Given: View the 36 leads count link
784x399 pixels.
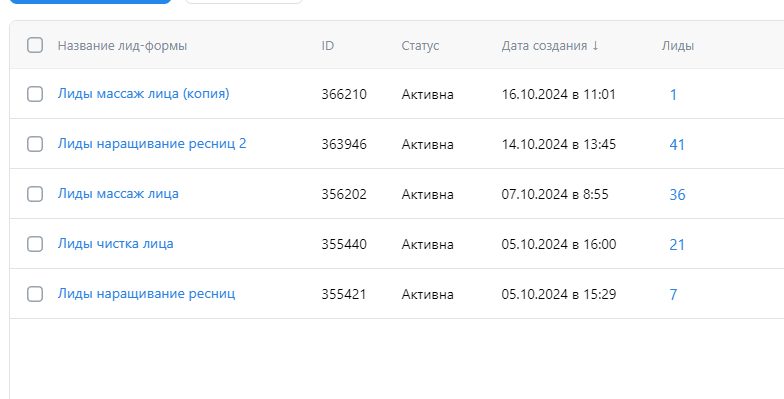Looking at the screenshot, I should [x=678, y=194].
